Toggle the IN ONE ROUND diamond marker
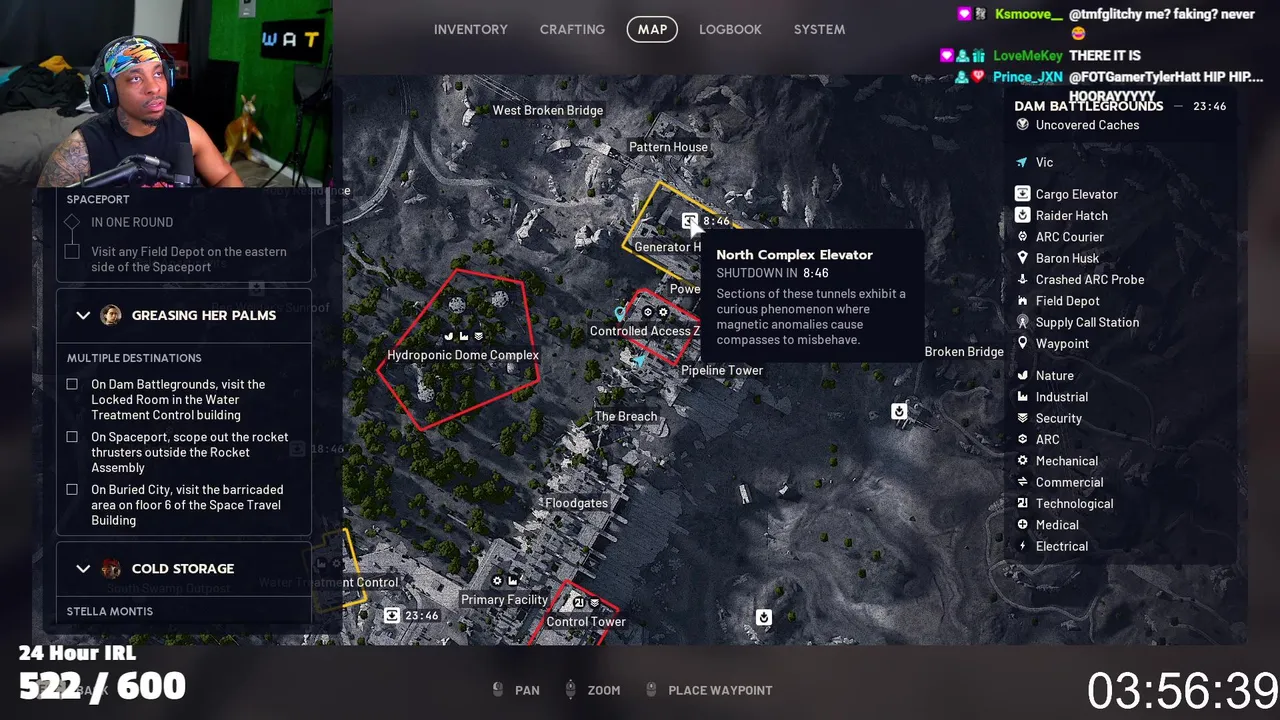The height and width of the screenshot is (720, 1280). coord(72,222)
